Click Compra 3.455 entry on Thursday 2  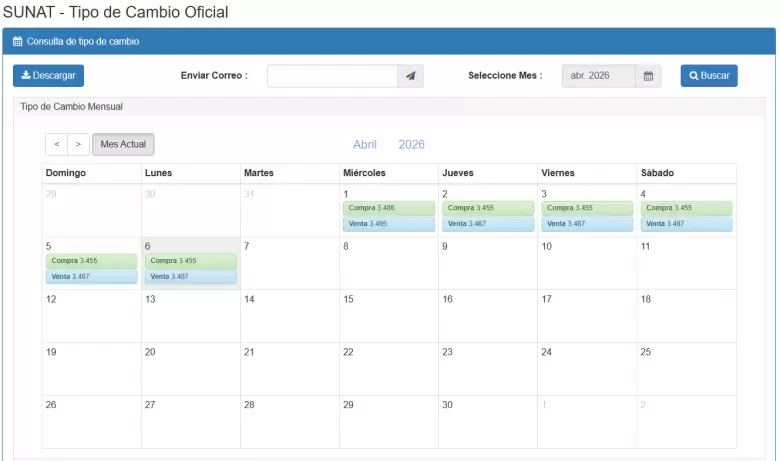coord(487,208)
